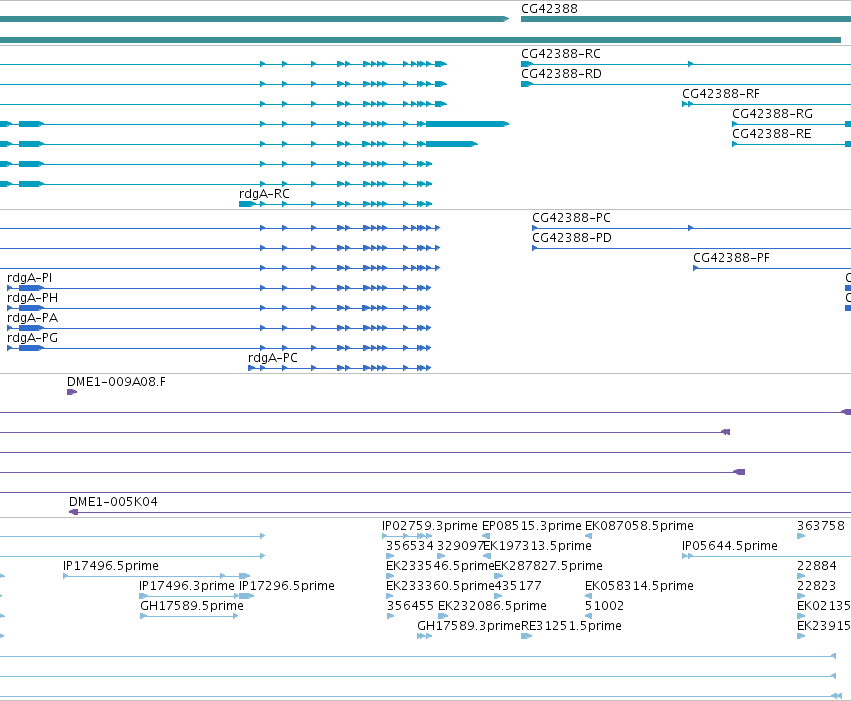The height and width of the screenshot is (701, 851).
Task: Select feature 22823
Action: pyautogui.click(x=817, y=586)
